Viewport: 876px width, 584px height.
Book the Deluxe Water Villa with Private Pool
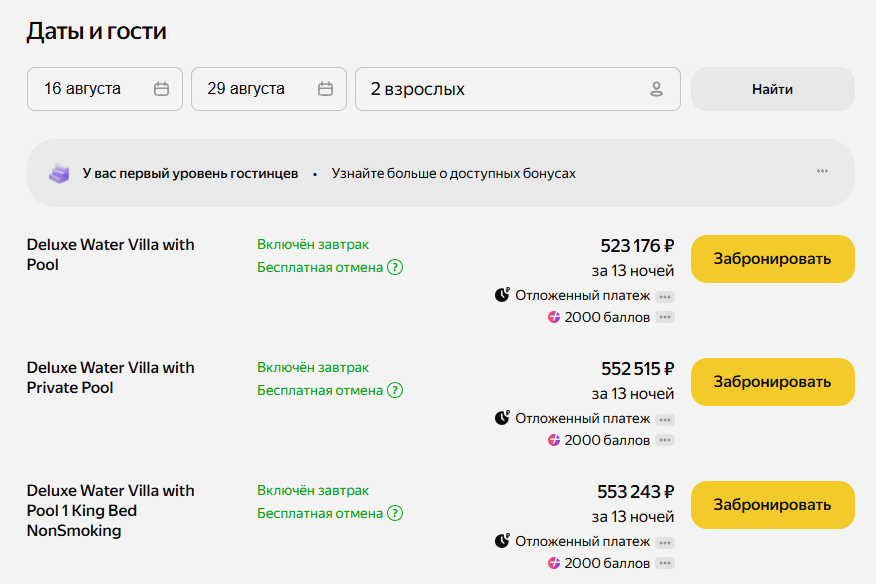click(x=772, y=382)
